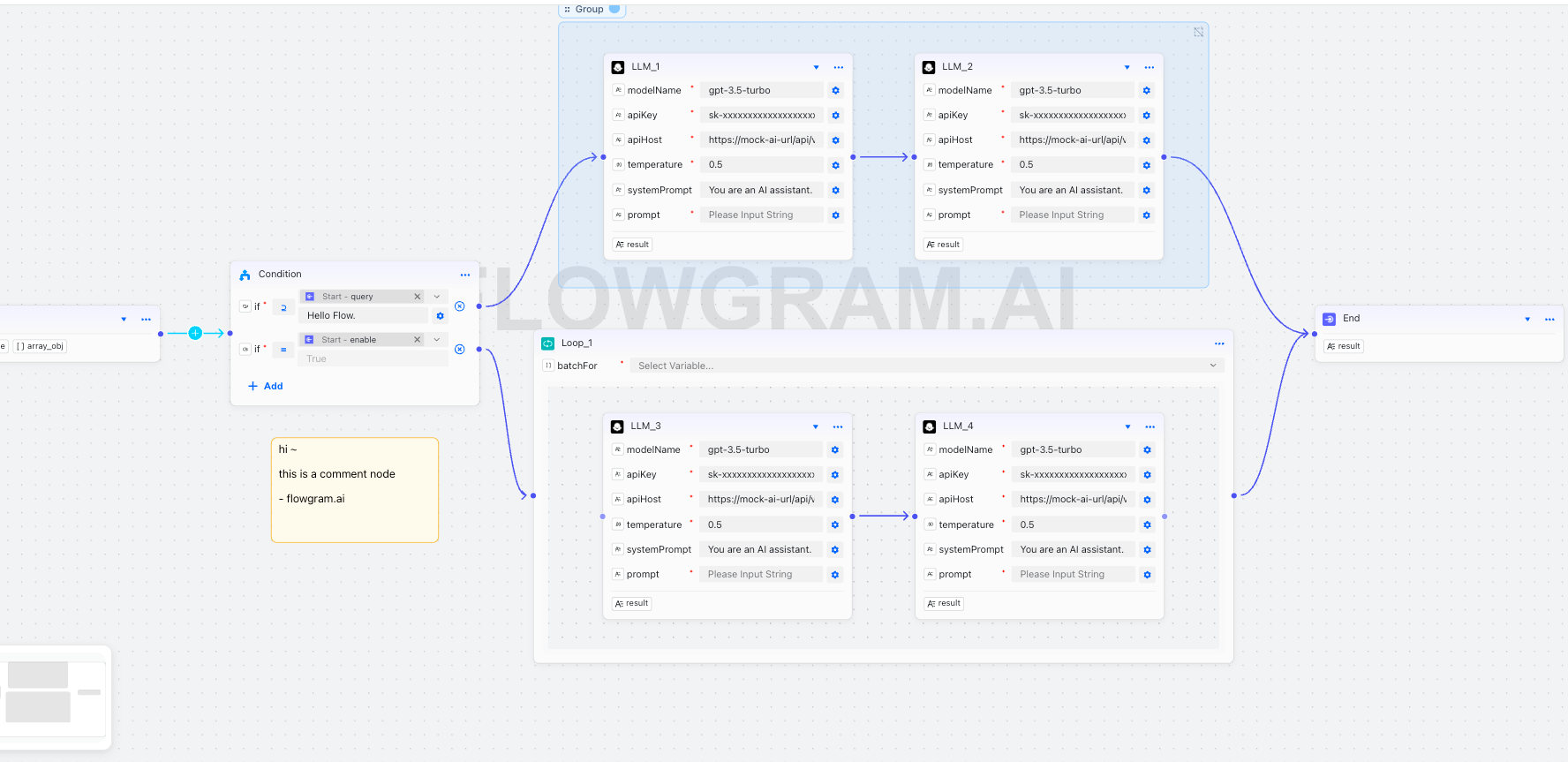Open settings gear for LLM_4 prompt

coord(1147,575)
